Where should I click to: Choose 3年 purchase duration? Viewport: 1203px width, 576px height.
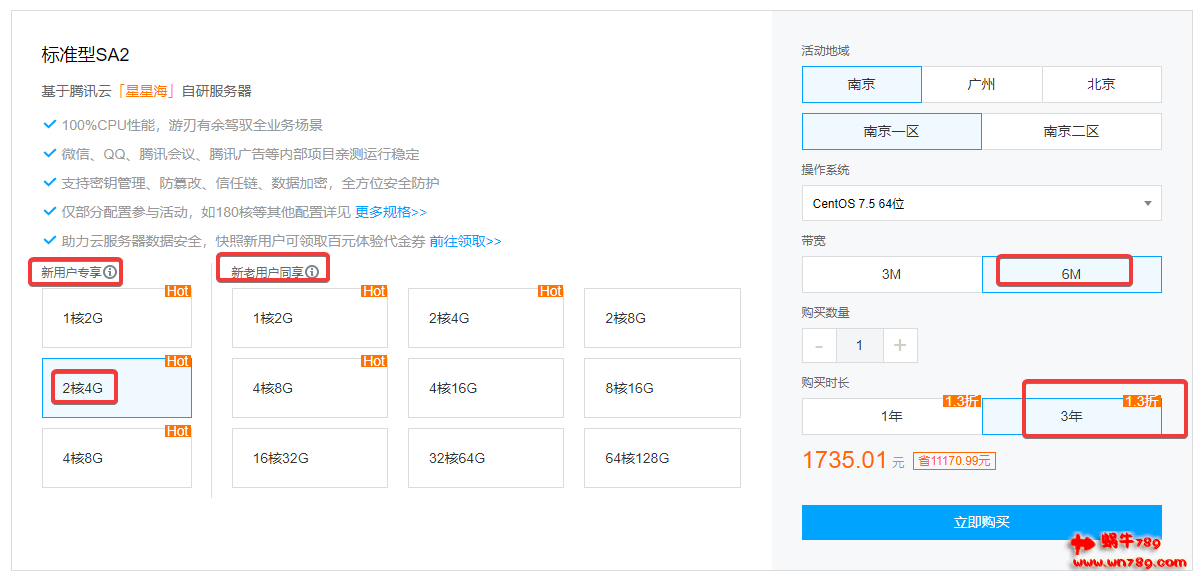point(1071,416)
